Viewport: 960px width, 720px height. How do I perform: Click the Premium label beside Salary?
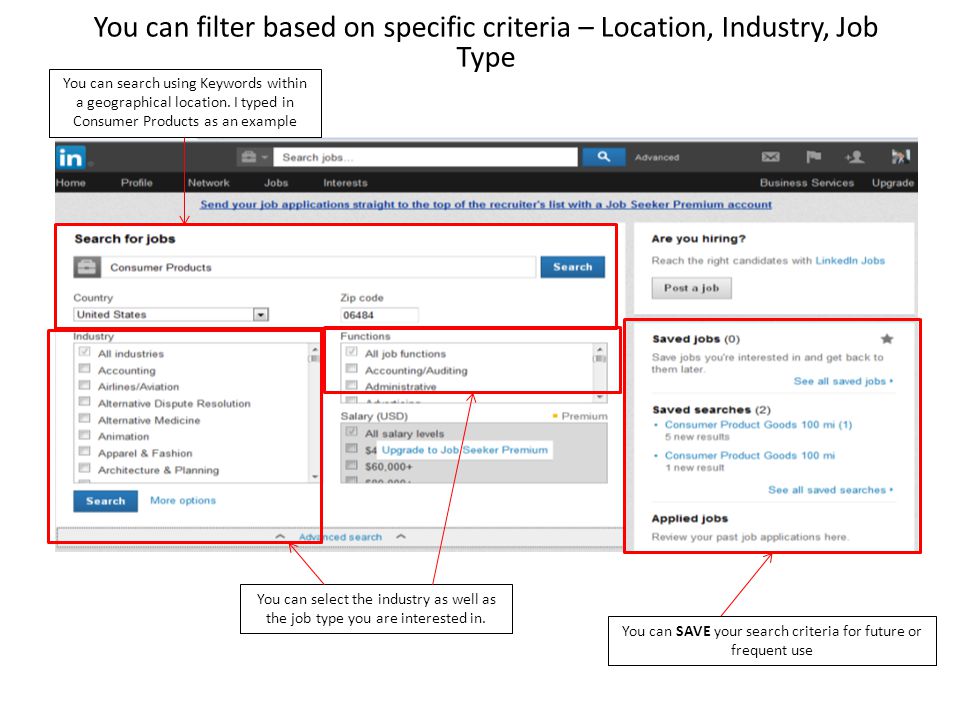(x=584, y=416)
